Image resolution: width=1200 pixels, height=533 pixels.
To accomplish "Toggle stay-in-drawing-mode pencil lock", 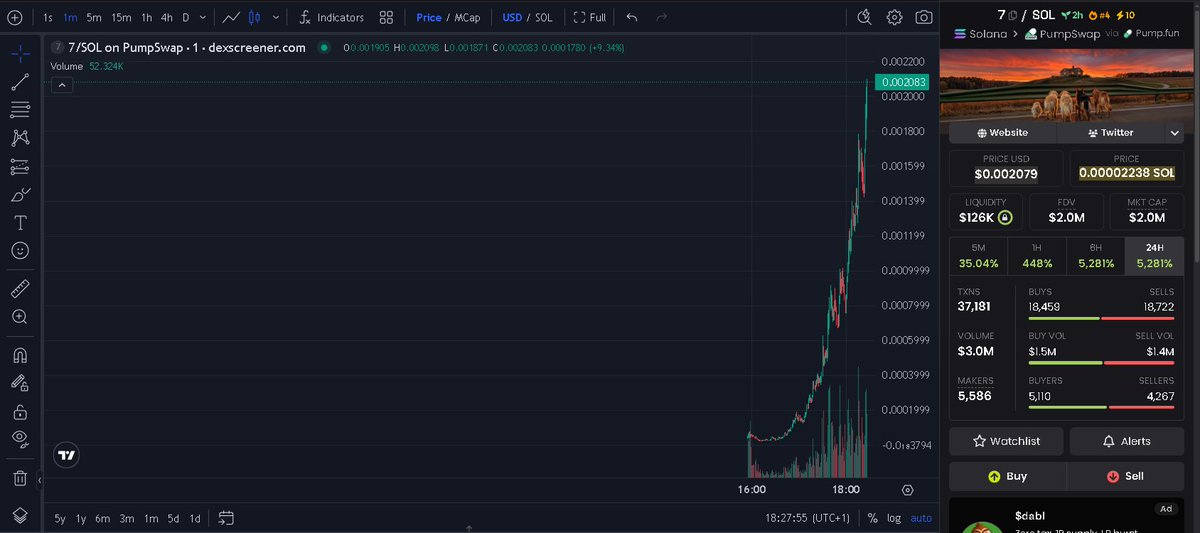I will tap(20, 382).
